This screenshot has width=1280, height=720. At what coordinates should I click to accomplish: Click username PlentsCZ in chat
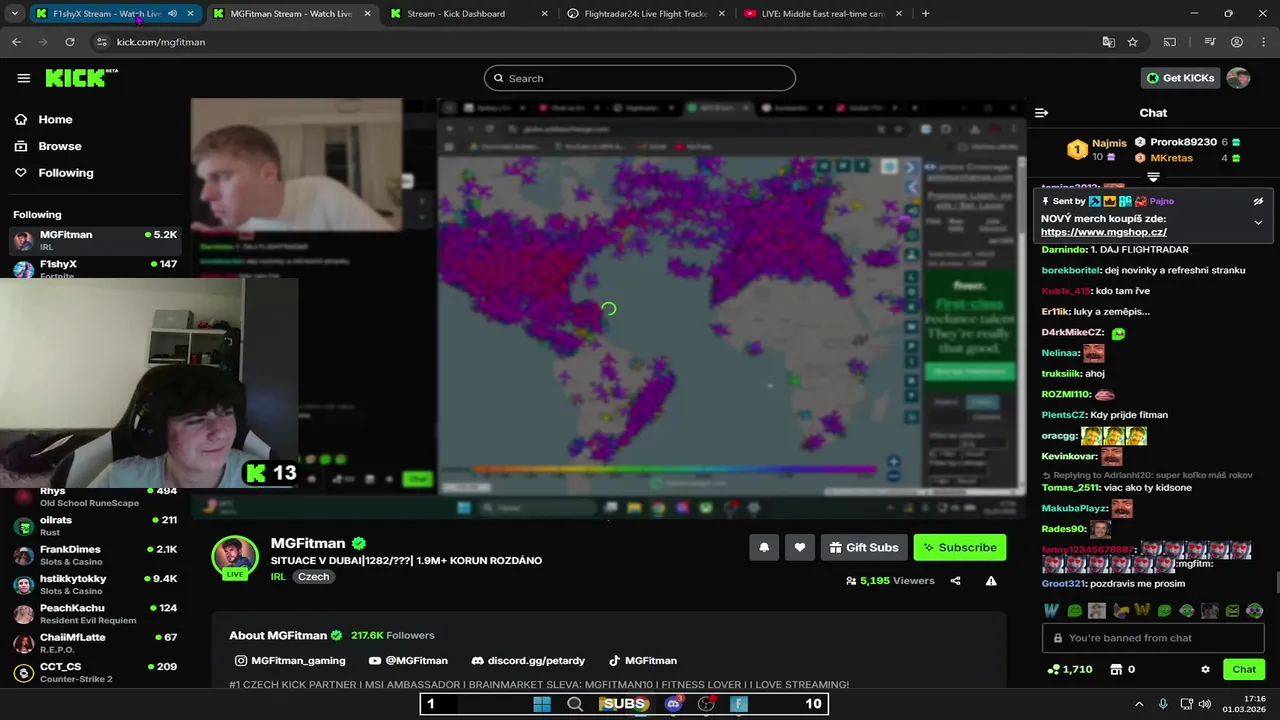[x=1064, y=415]
